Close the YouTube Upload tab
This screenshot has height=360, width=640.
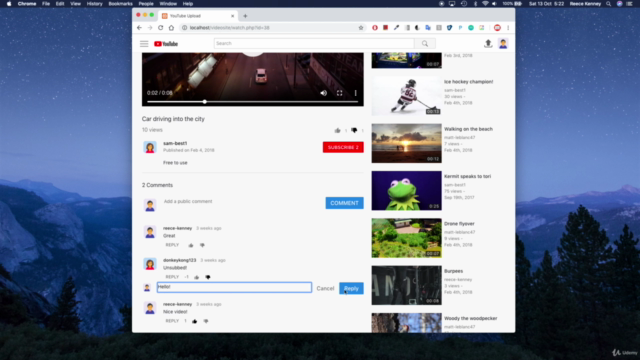coord(233,16)
